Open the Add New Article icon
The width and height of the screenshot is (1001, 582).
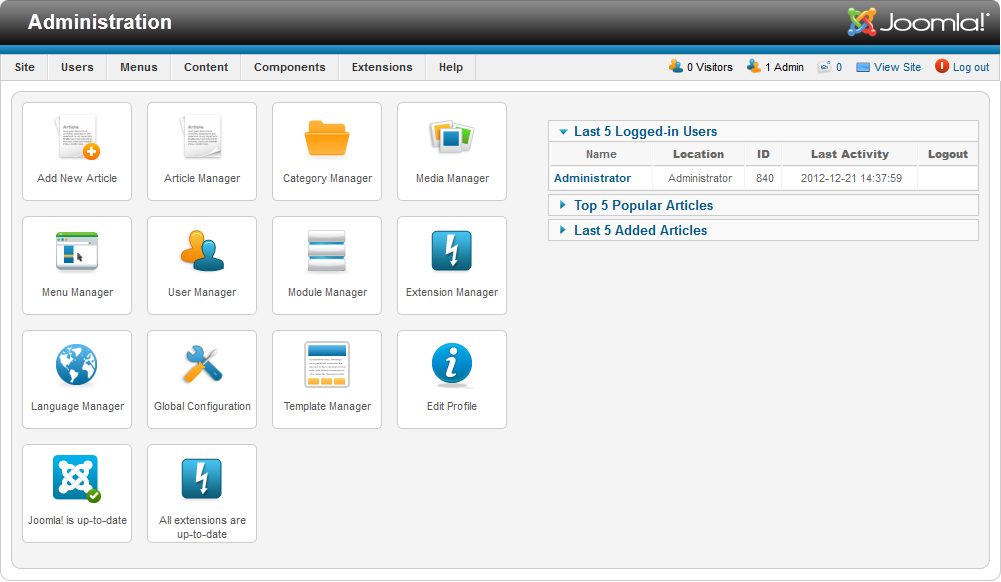[77, 137]
